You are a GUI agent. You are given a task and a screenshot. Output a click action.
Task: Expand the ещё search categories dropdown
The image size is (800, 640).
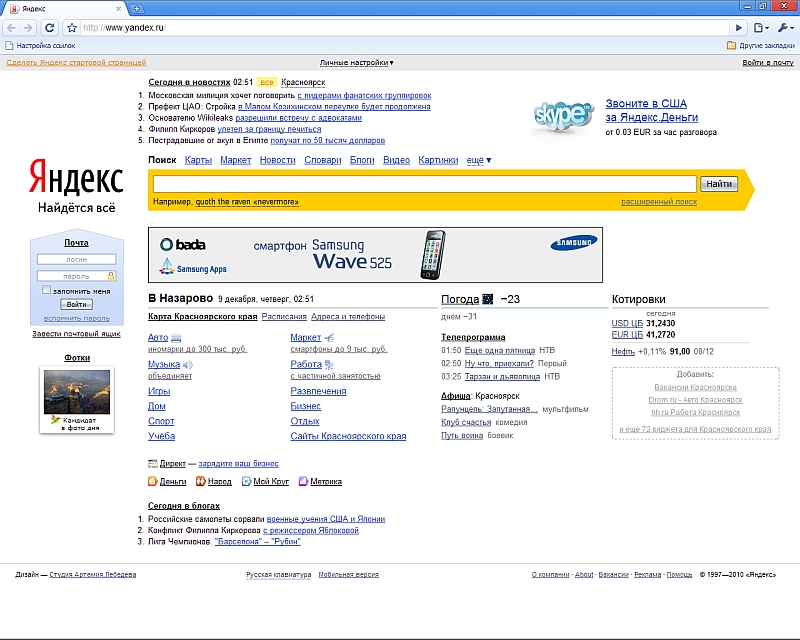pyautogui.click(x=479, y=160)
